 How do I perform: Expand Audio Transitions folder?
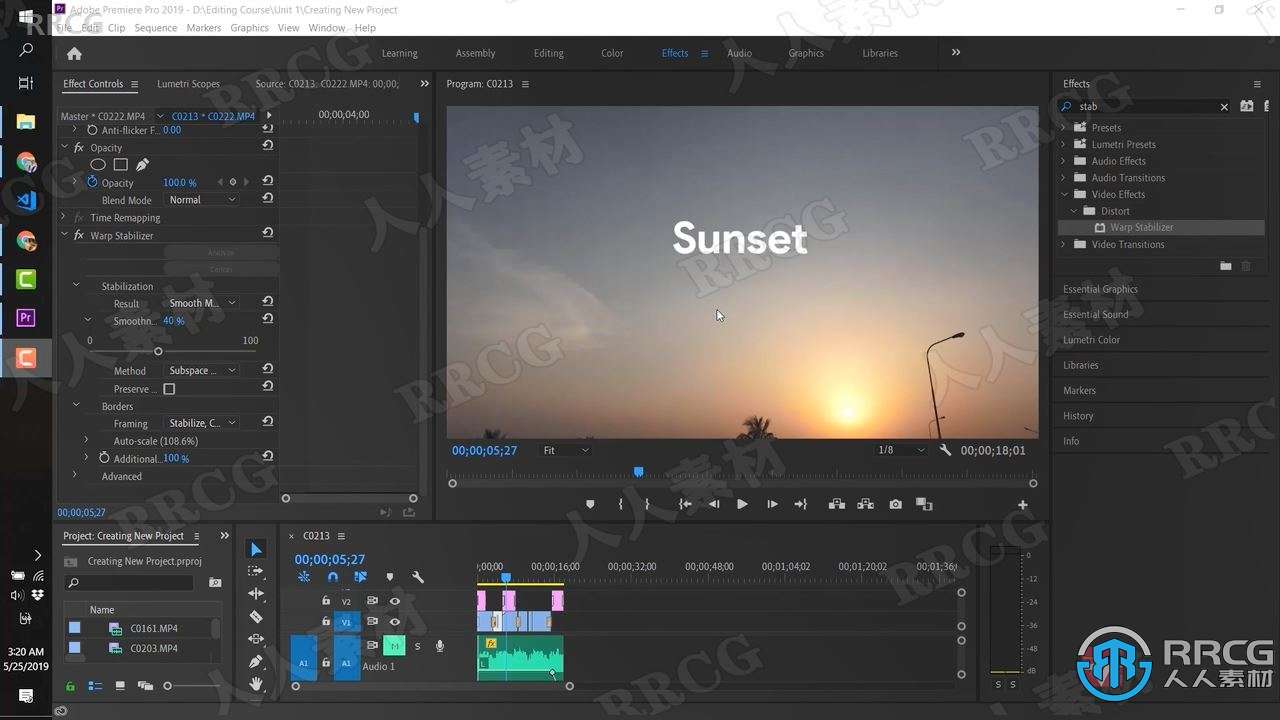tap(1064, 177)
